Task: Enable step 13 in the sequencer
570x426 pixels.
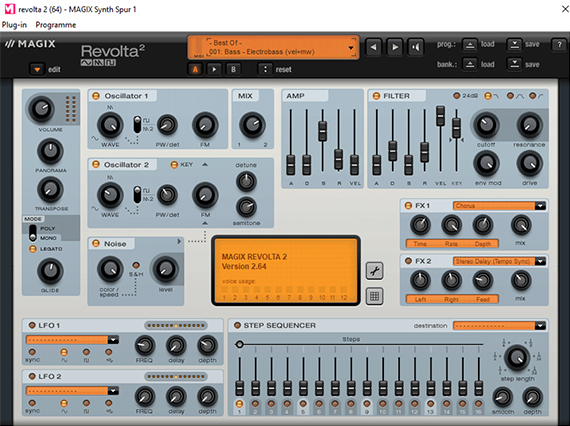Action: point(430,404)
